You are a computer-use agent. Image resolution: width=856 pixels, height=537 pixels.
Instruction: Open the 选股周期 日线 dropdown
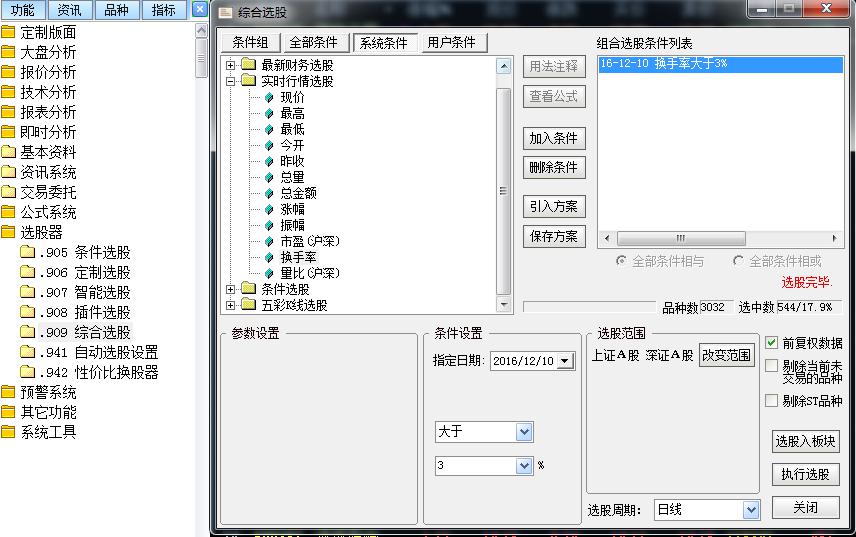[x=751, y=510]
